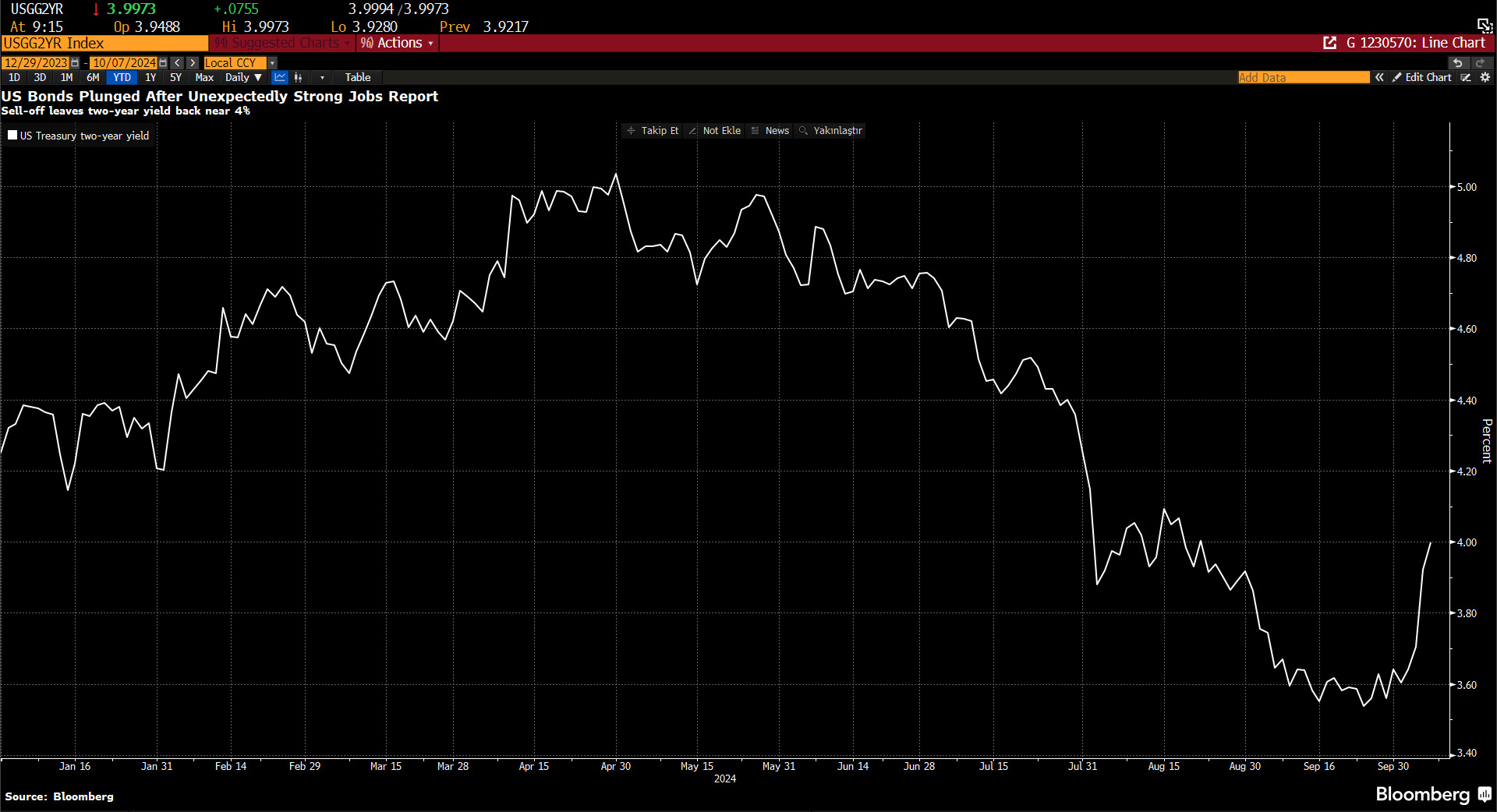Open more chart types dropdown arrow
Viewport: 1497px width, 812px height.
click(322, 77)
